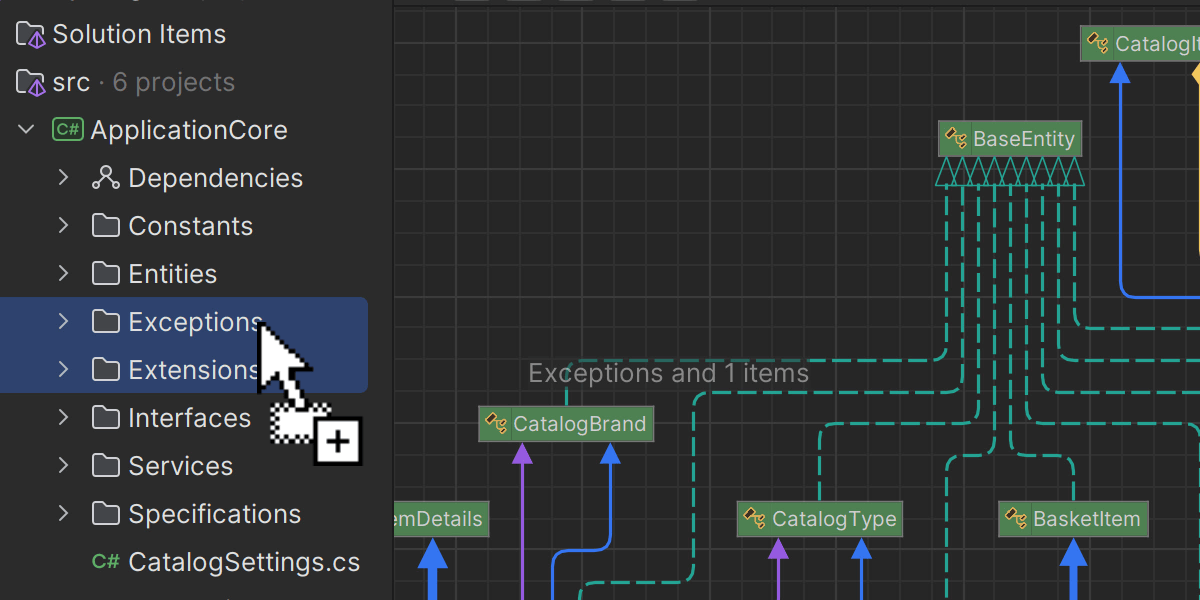Click the Exceptions folder icon
The height and width of the screenshot is (600, 1200).
(105, 322)
